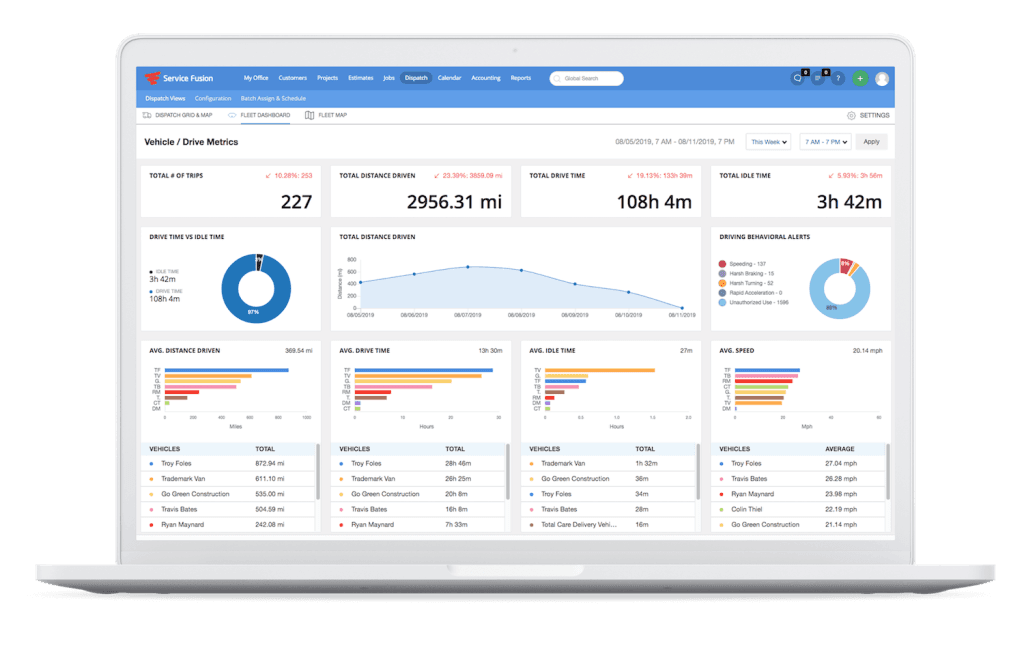Open chat messages via speech bubble icon
Viewport: 1024px width, 650px height.
click(798, 77)
